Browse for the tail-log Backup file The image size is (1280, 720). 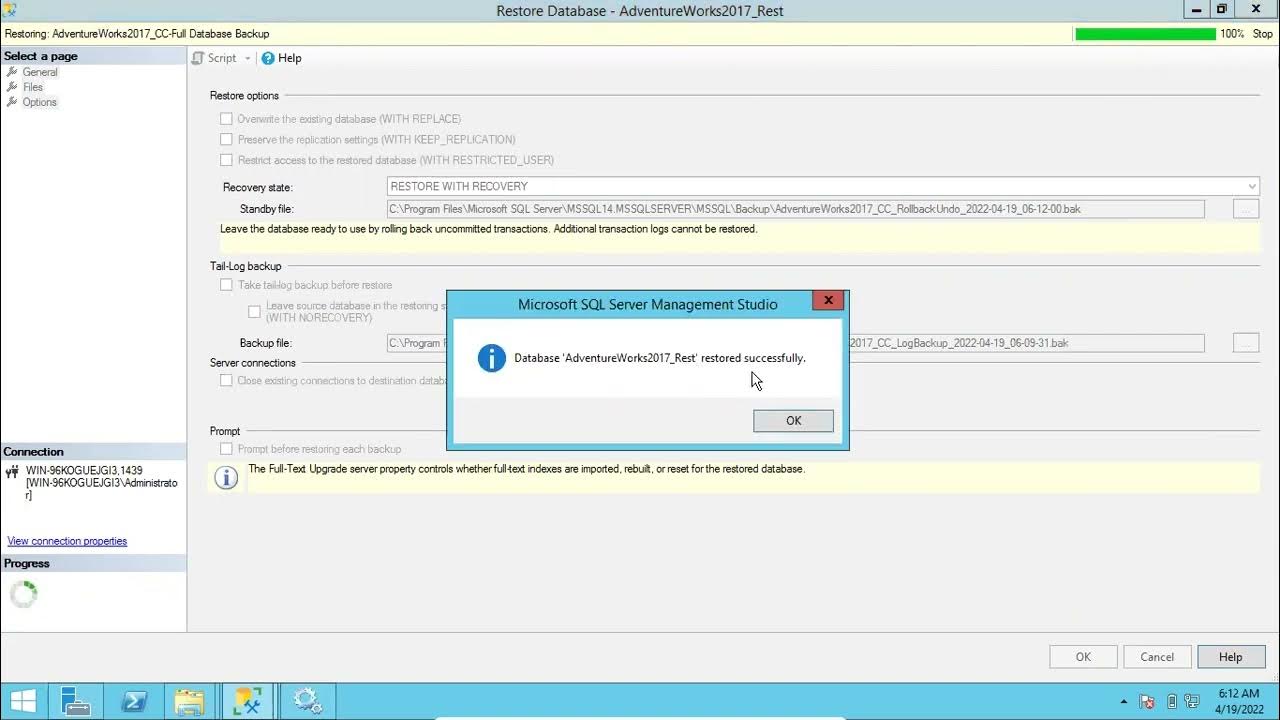pos(1246,343)
